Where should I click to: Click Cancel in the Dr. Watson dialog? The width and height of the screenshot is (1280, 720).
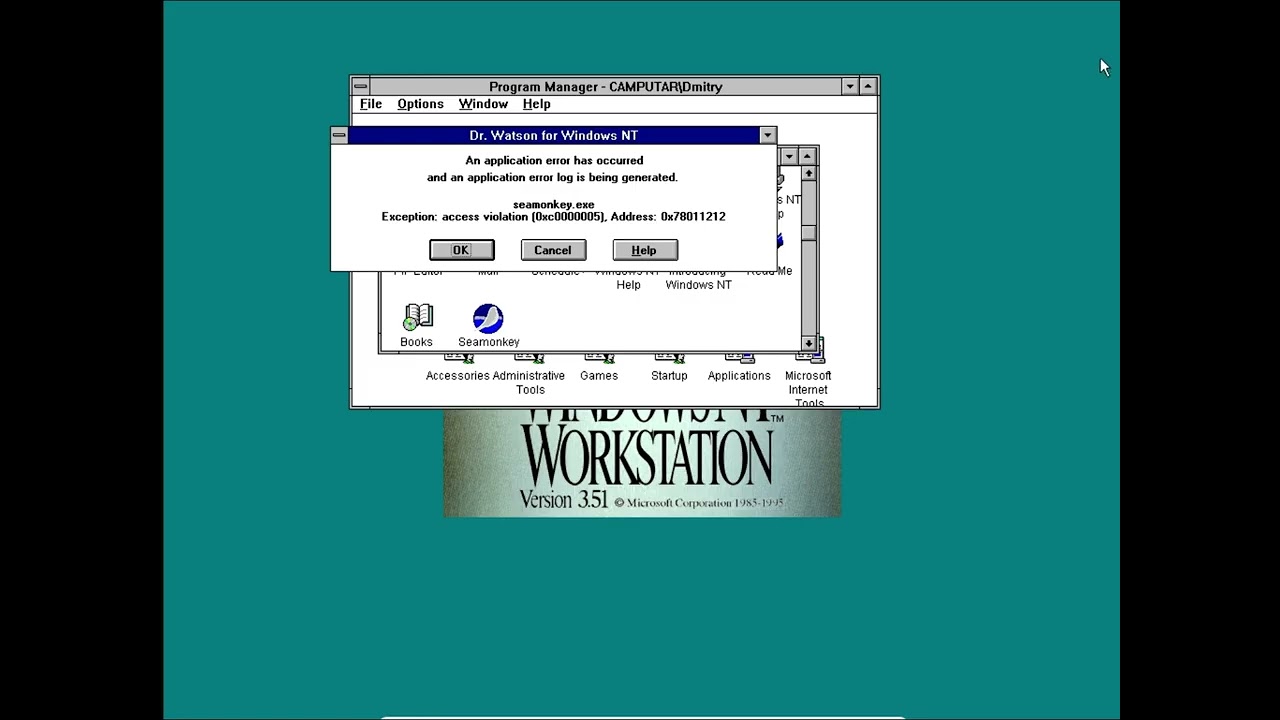coord(552,250)
